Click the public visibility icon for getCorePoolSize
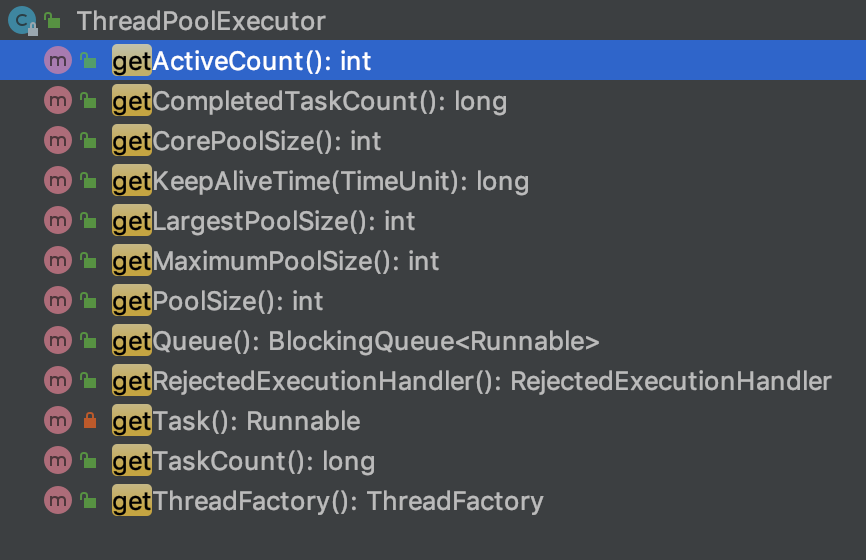 click(x=88, y=141)
